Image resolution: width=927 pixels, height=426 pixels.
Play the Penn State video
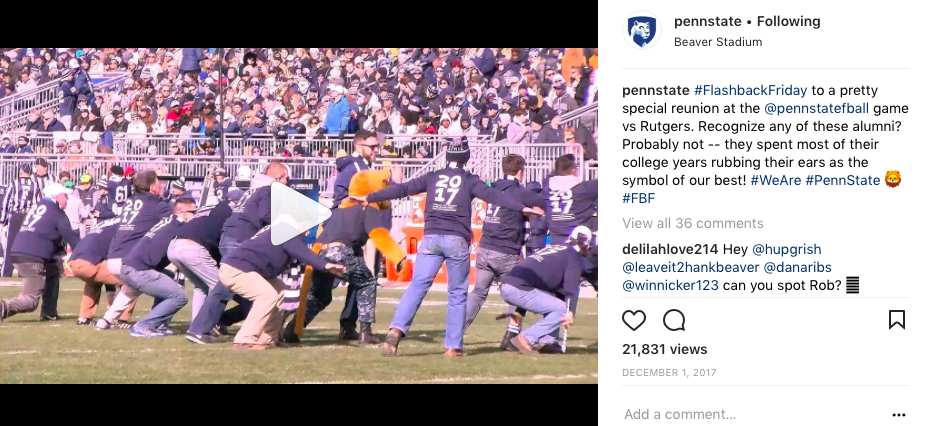pyautogui.click(x=300, y=214)
